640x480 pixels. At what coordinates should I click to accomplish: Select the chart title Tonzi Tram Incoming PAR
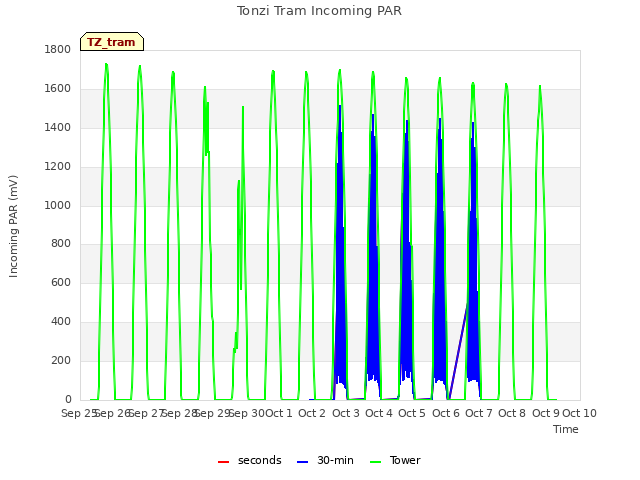pyautogui.click(x=320, y=11)
